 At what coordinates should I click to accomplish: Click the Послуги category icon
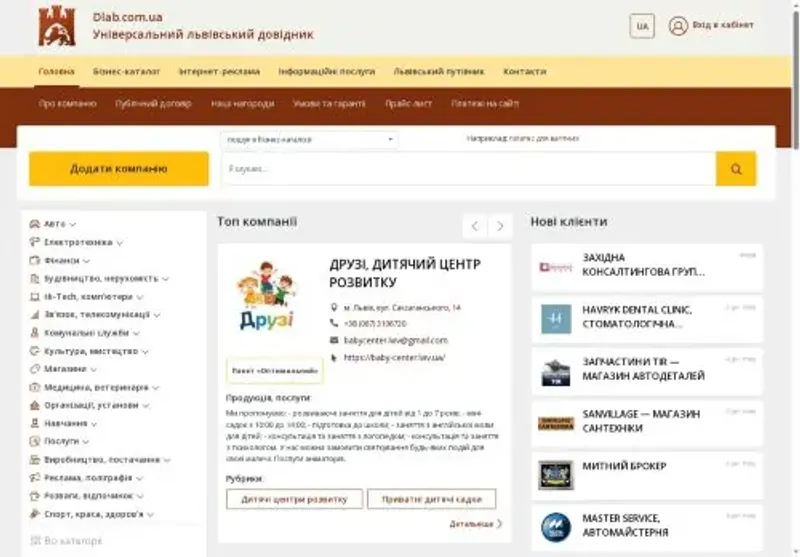(x=35, y=441)
